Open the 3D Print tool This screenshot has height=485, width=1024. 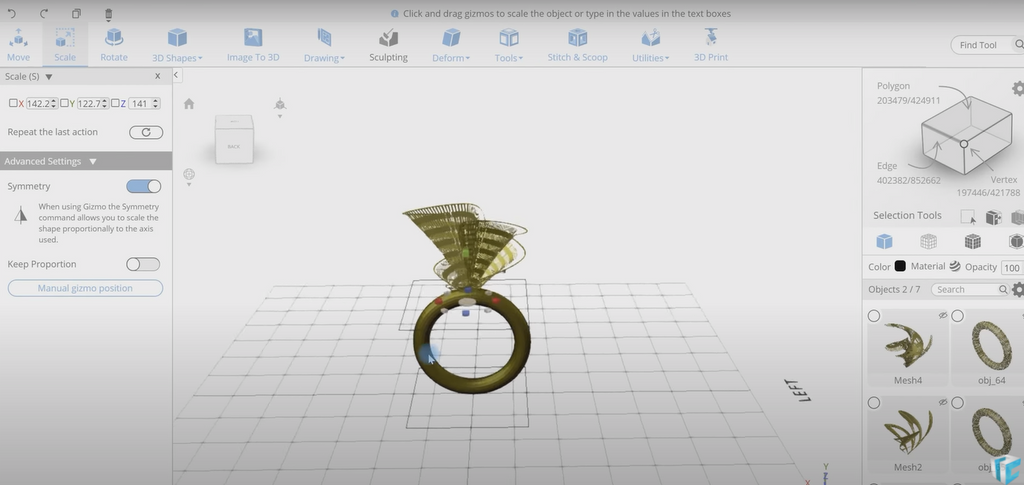(711, 45)
